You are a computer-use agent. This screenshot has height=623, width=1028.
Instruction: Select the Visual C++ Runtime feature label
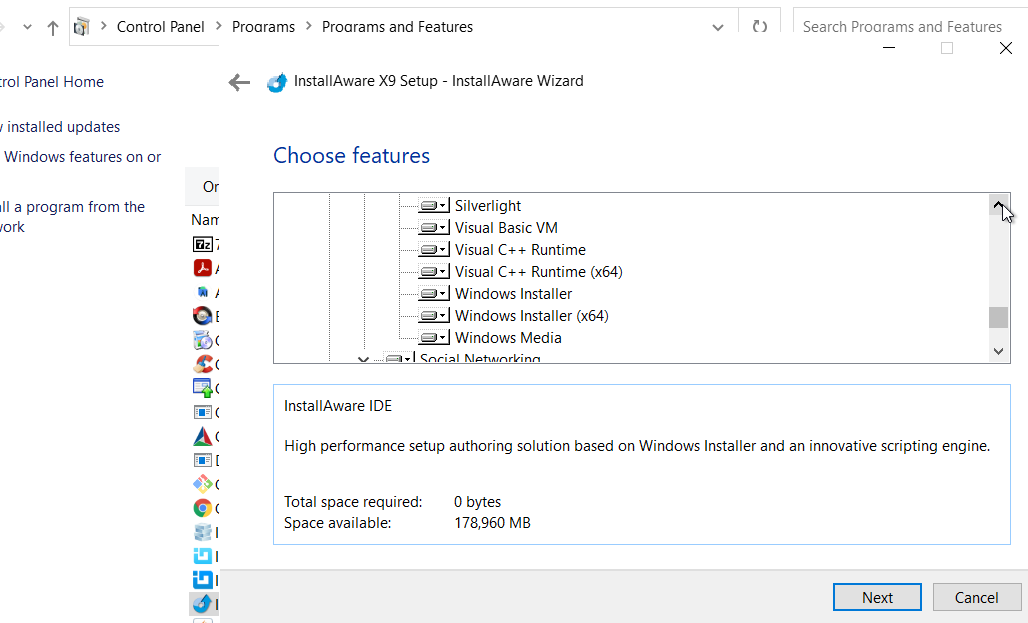click(x=521, y=250)
